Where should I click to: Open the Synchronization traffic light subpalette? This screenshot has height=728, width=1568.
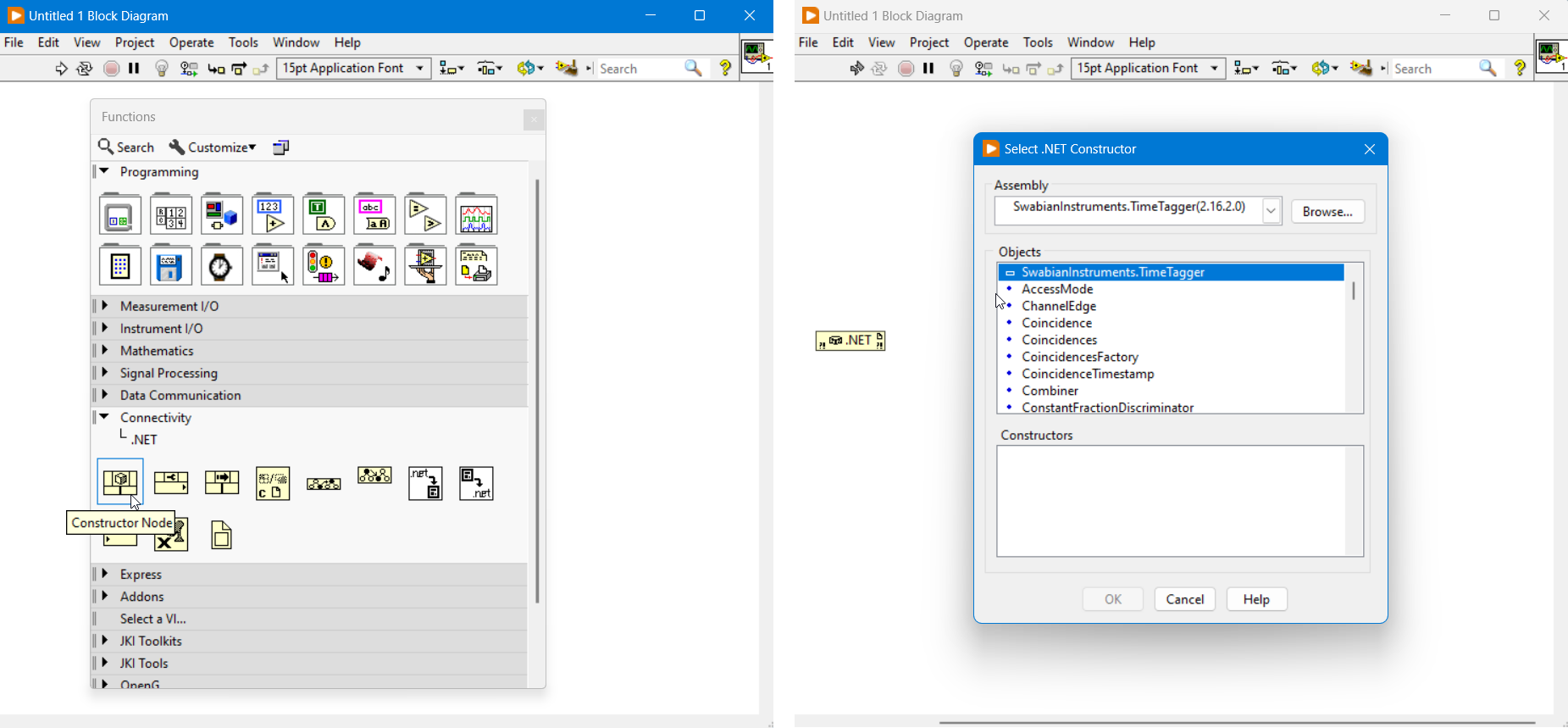324,266
